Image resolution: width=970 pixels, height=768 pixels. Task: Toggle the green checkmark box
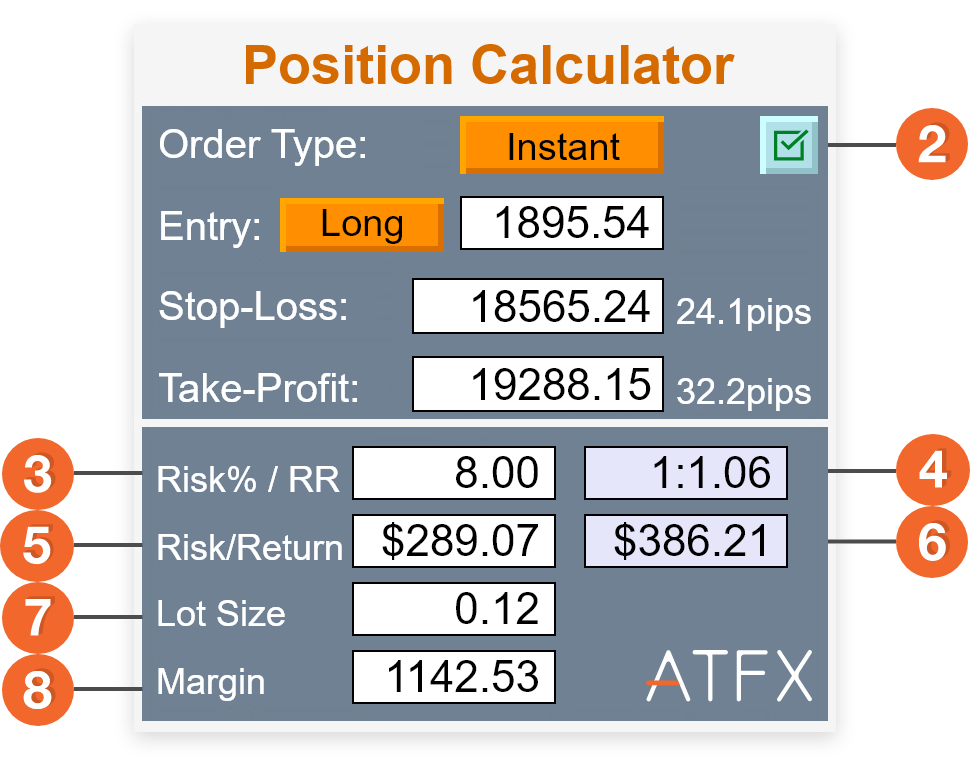pos(789,145)
